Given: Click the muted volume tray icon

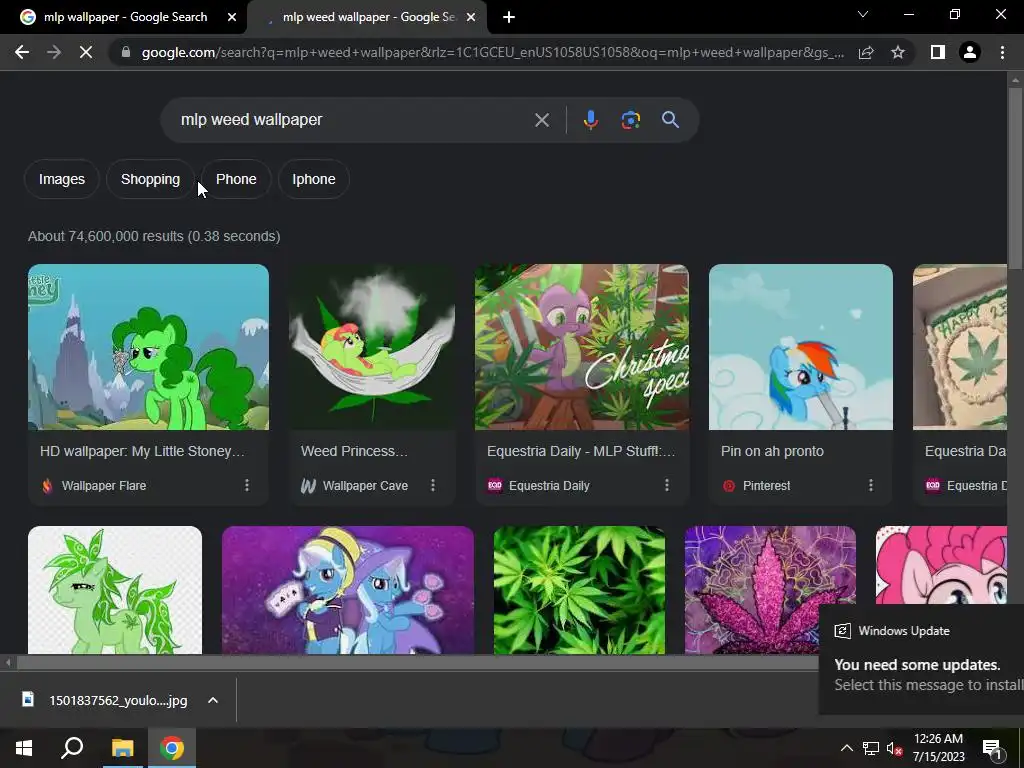Looking at the screenshot, I should click(894, 748).
